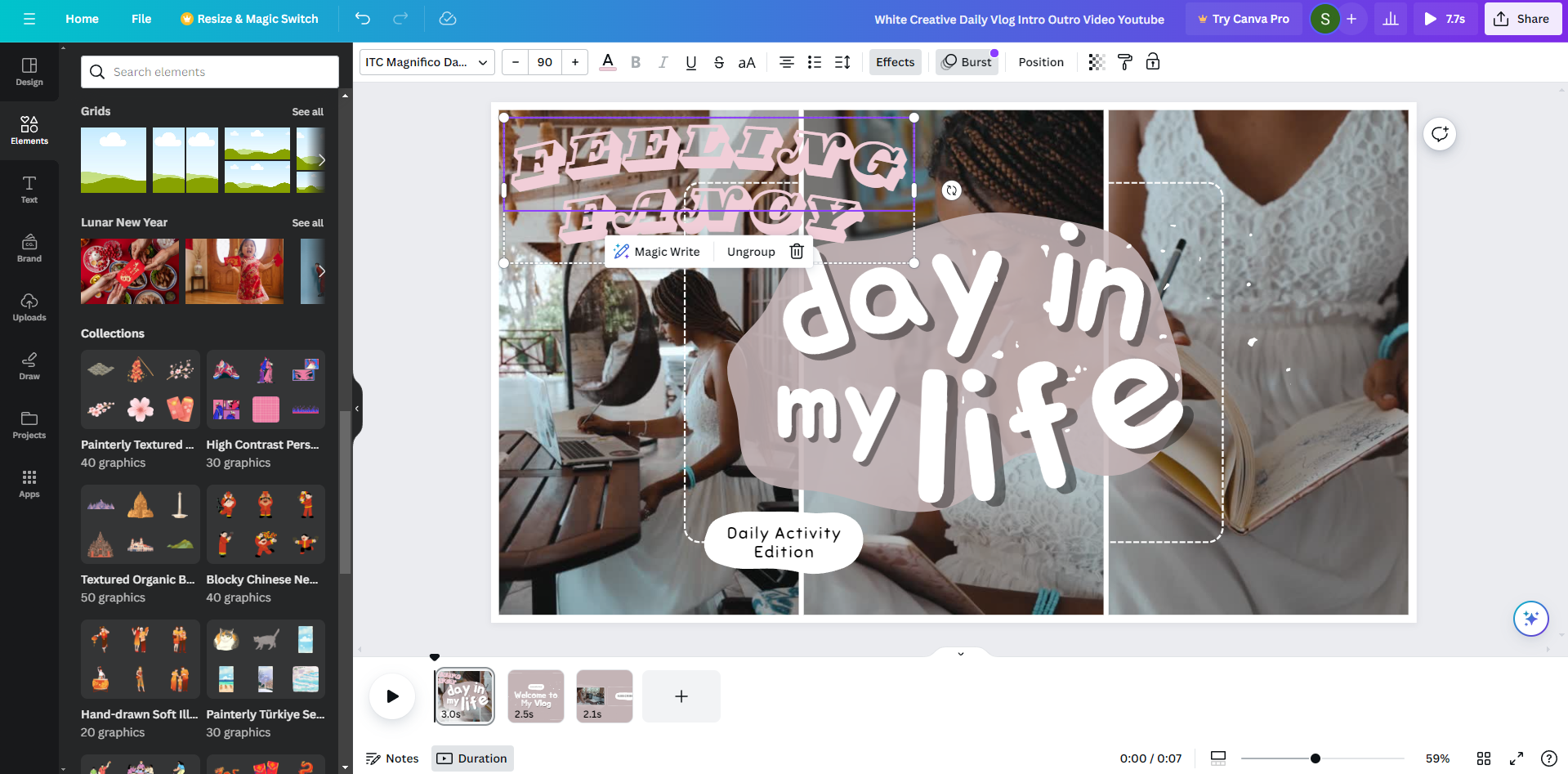Viewport: 1568px width, 774px height.
Task: Toggle underline formatting
Action: coord(691,62)
